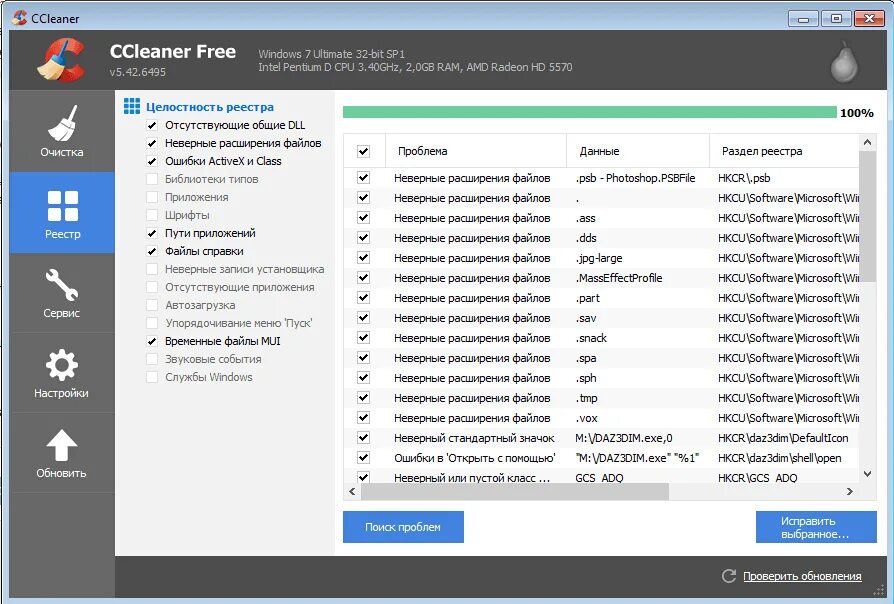Uncheck the .dds row checkbox
This screenshot has width=894, height=604.
[x=363, y=238]
